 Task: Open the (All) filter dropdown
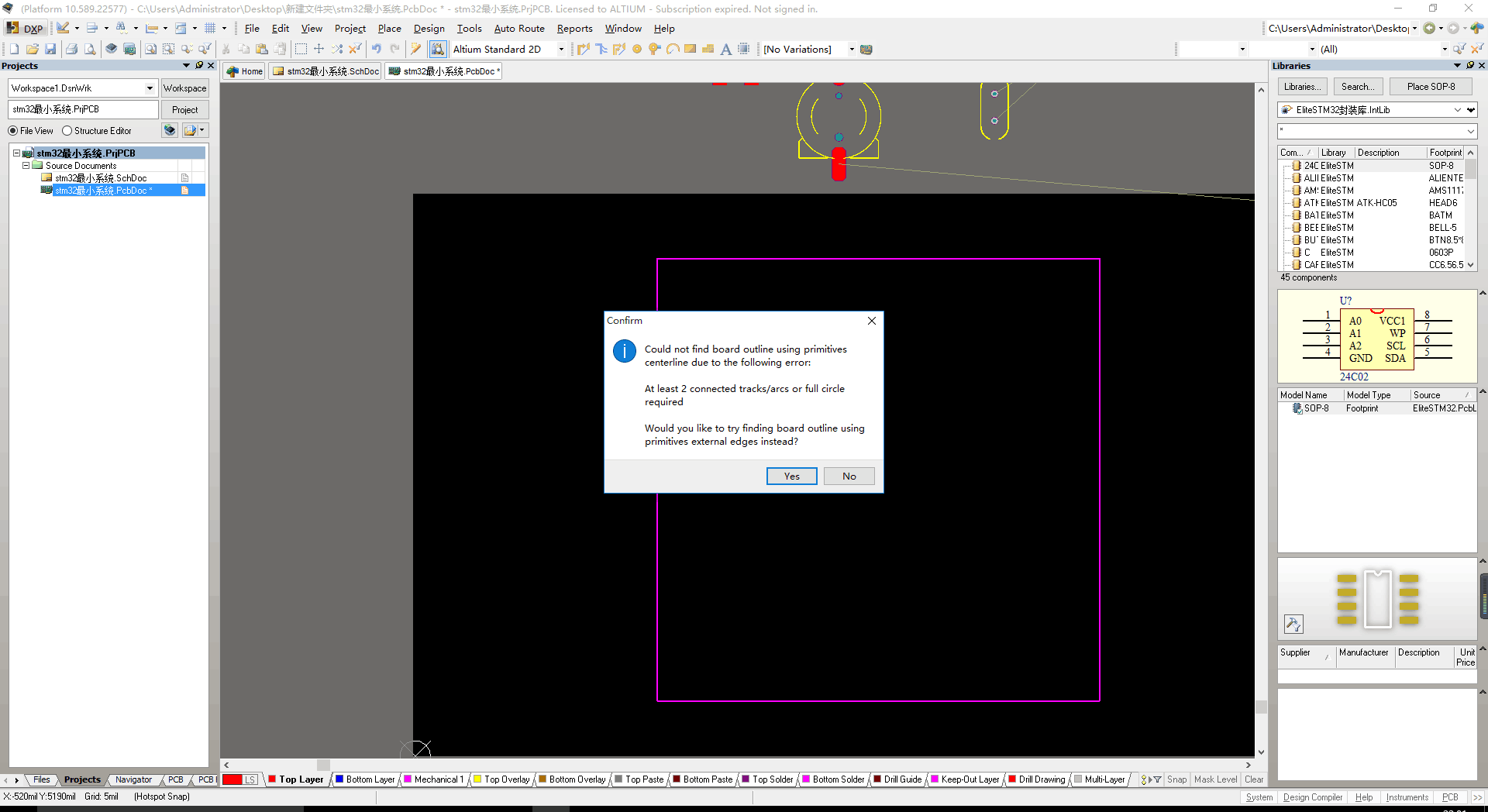click(x=1444, y=49)
